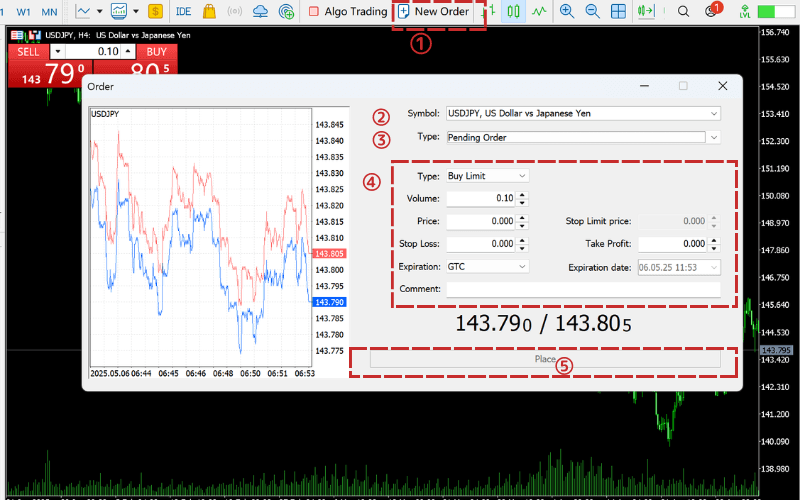This screenshot has height=500, width=800.
Task: Click the zoom in magnifier icon
Action: (x=567, y=12)
